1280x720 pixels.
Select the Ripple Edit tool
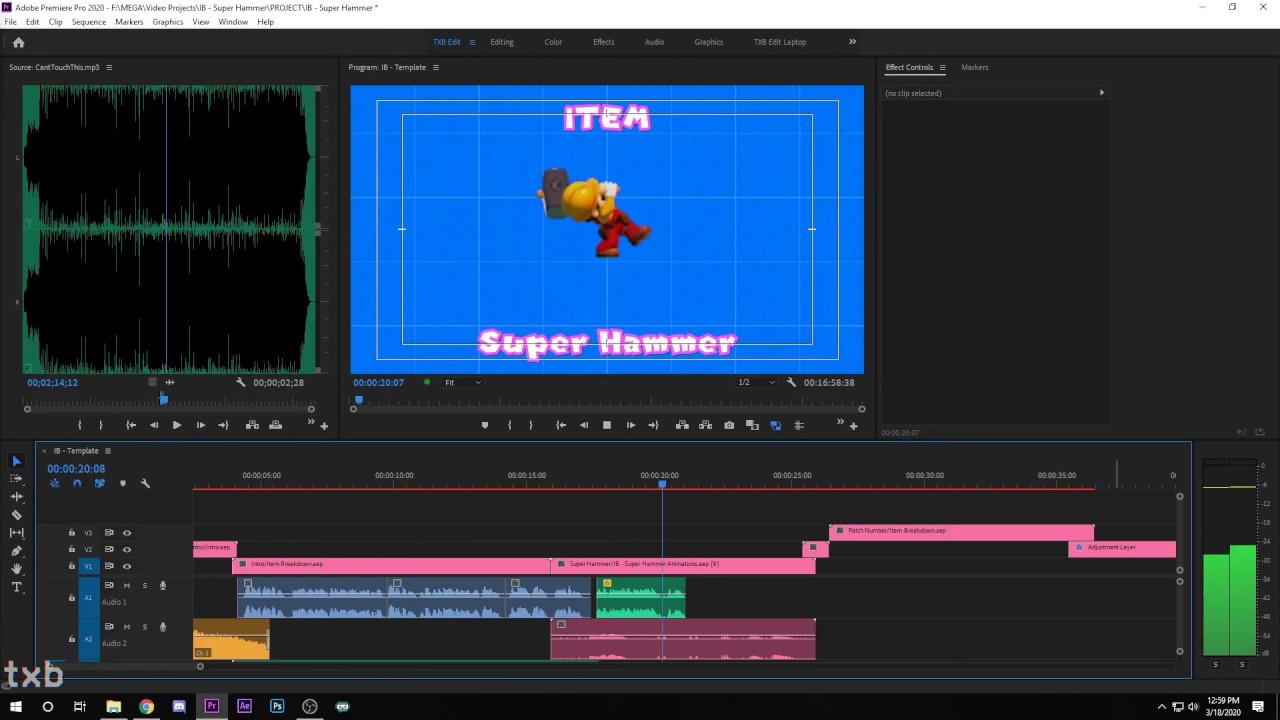pos(16,497)
